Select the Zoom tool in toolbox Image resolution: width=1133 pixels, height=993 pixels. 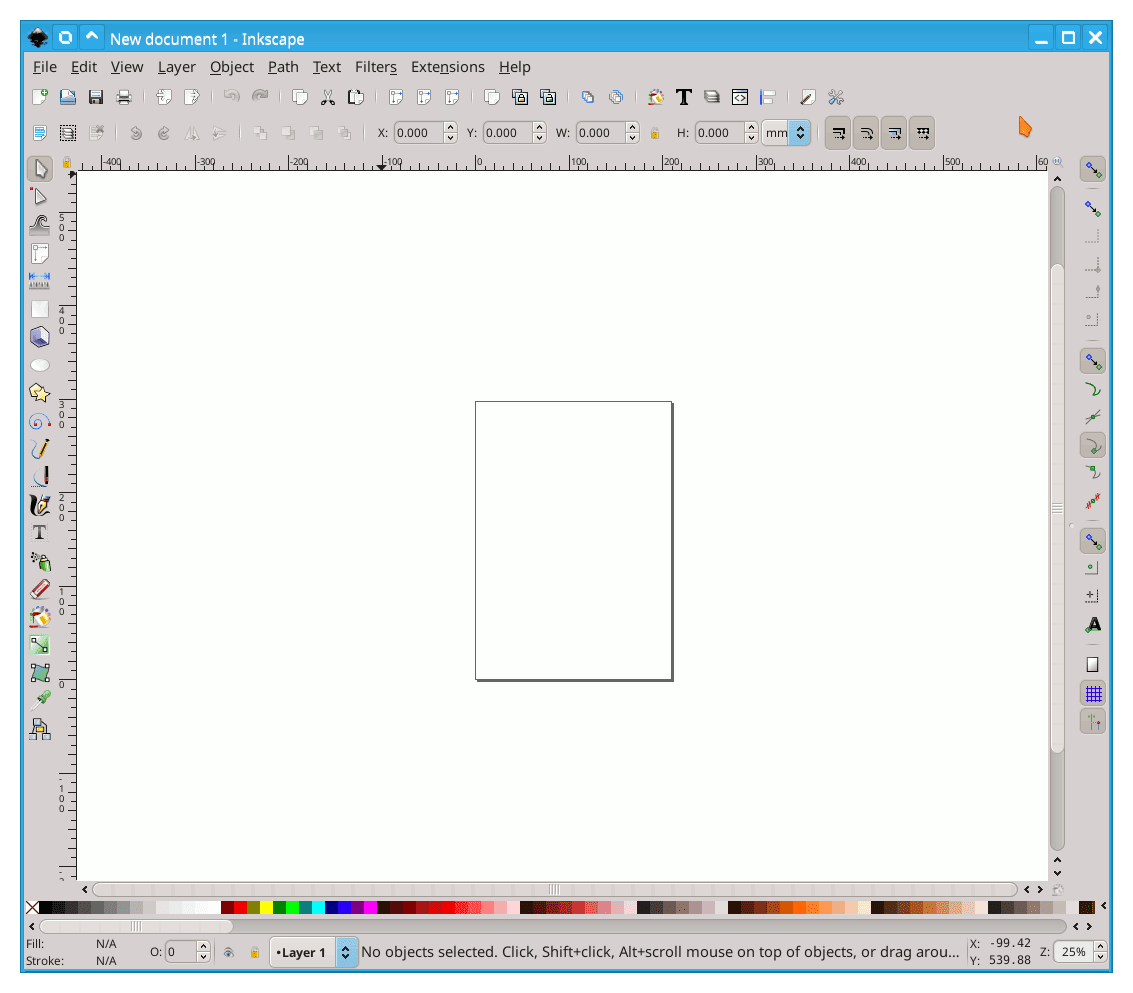(40, 253)
